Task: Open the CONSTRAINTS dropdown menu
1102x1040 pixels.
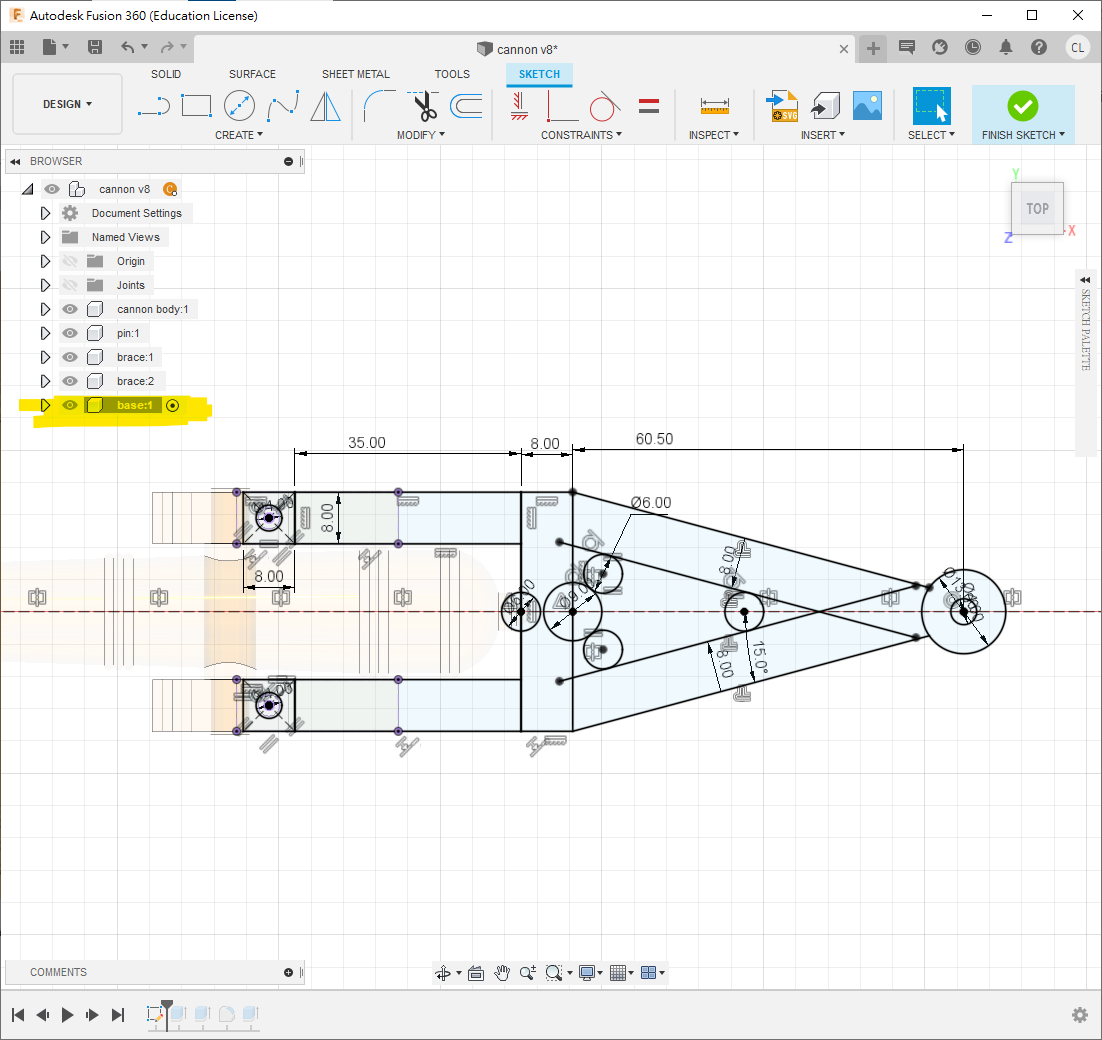Action: tap(581, 135)
